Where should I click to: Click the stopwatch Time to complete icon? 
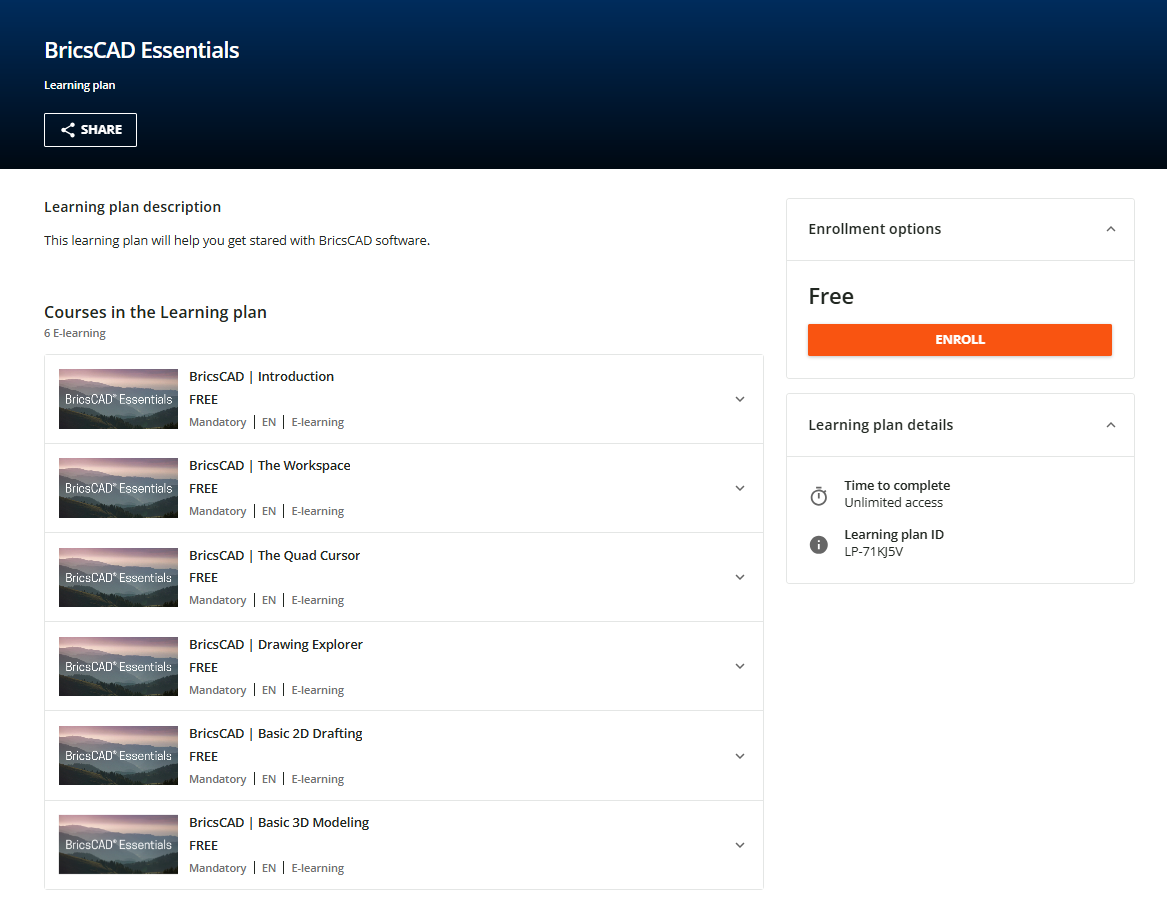(x=819, y=496)
